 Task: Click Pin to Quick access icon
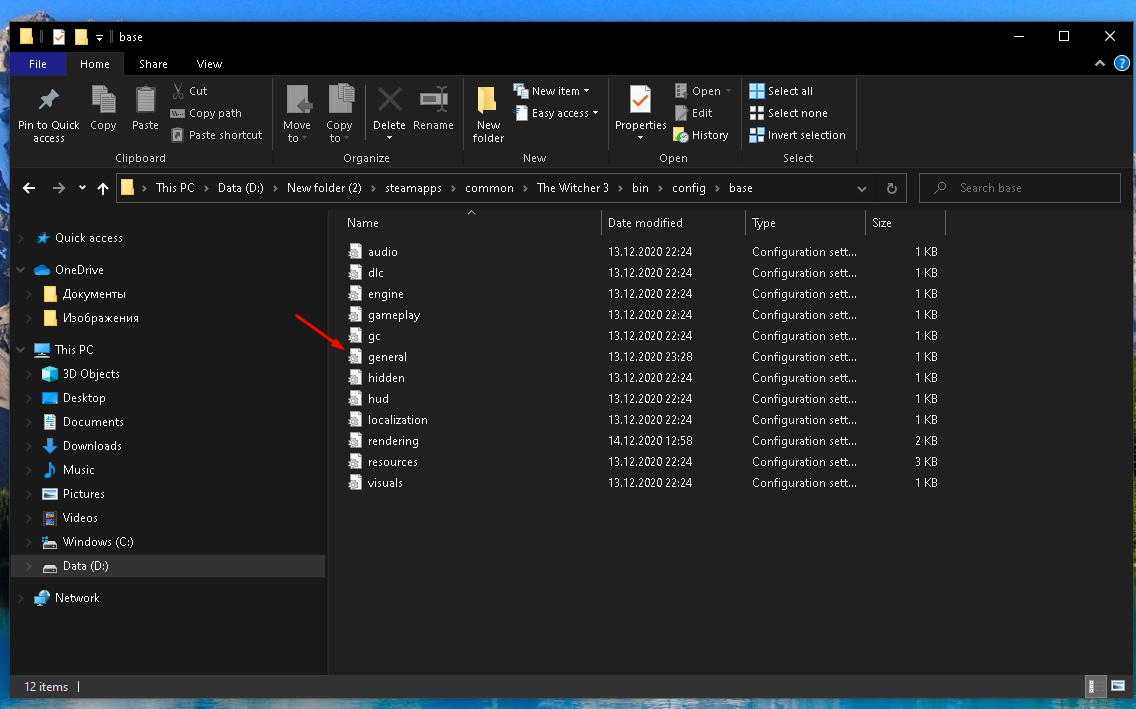click(x=49, y=99)
